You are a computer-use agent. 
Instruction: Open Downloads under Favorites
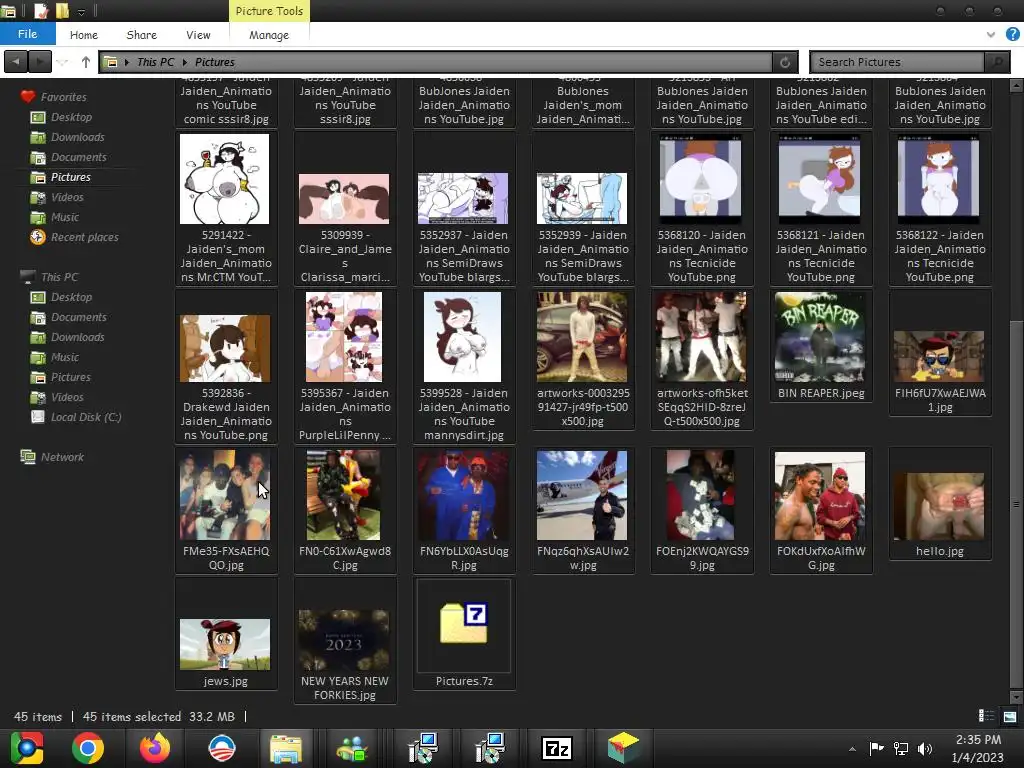click(77, 137)
